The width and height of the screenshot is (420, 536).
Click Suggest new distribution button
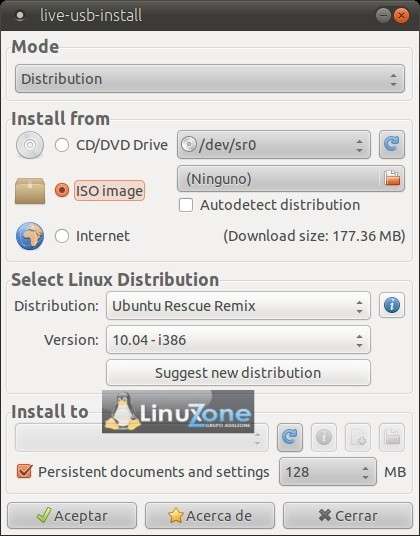(x=238, y=373)
